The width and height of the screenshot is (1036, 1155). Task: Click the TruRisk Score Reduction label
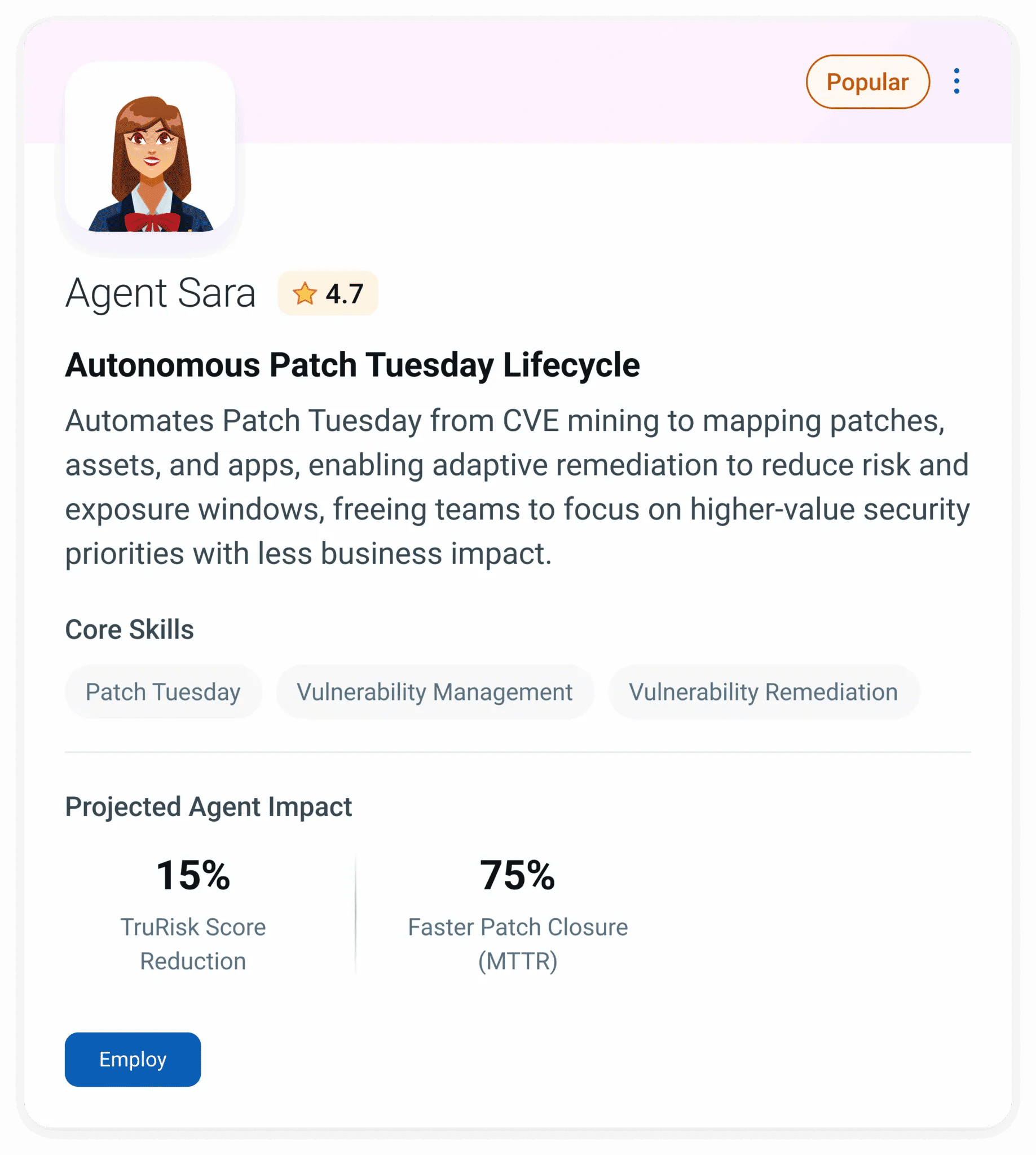click(x=193, y=944)
